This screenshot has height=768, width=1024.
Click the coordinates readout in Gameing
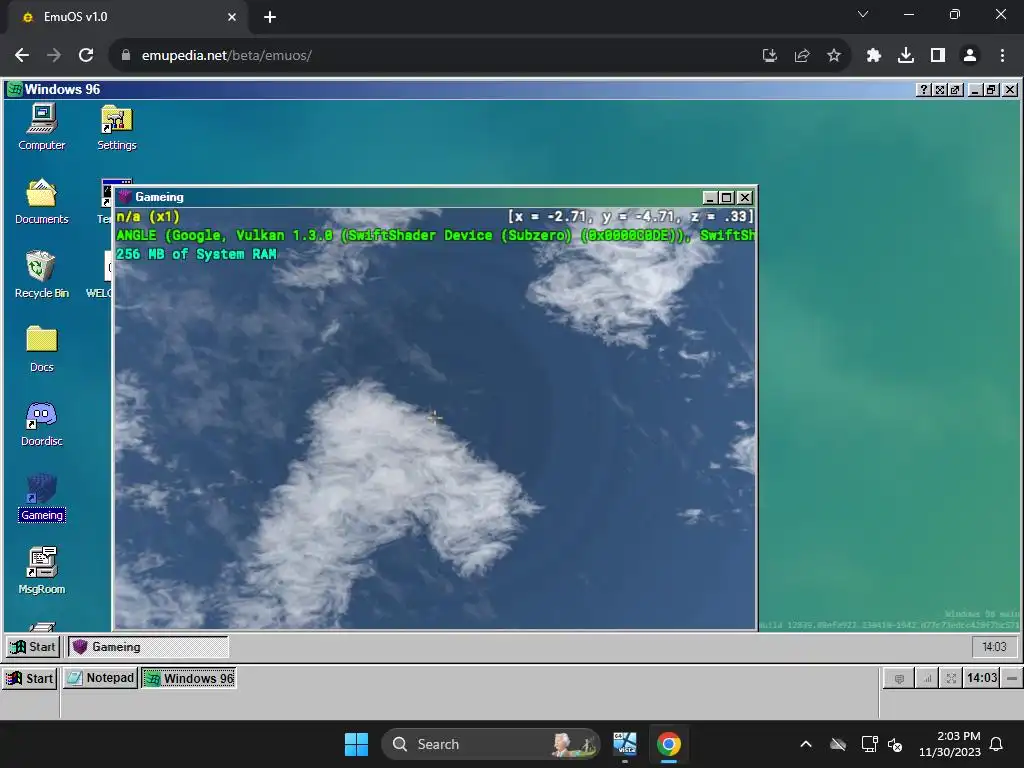click(x=630, y=217)
